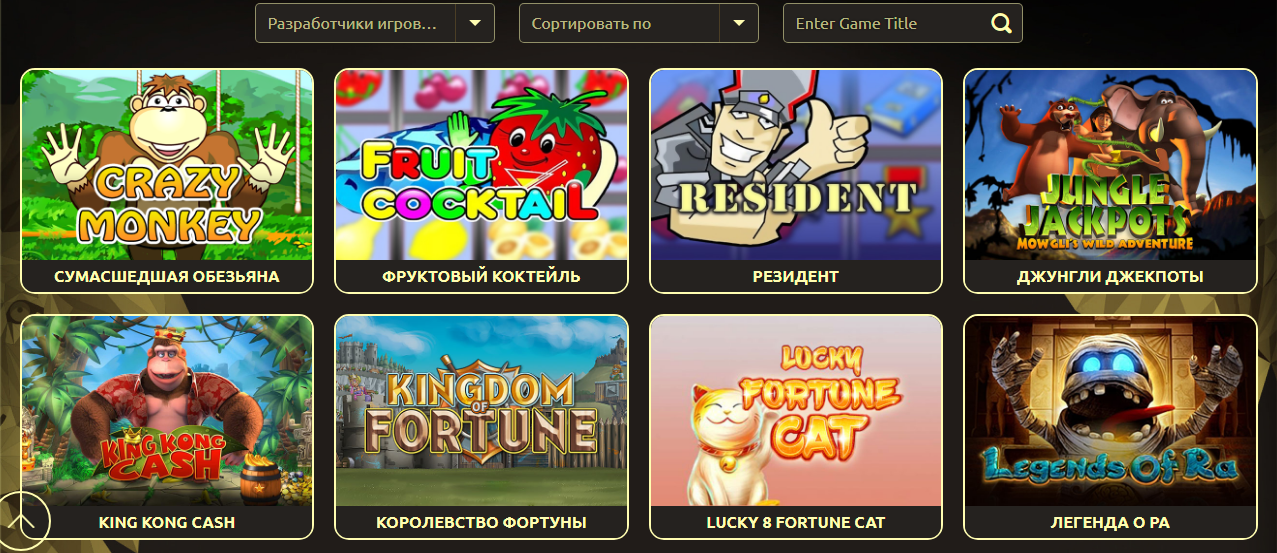Click the 'ДЖУНГЛИ ДЖЕКПОТЫ' title label
This screenshot has height=553, width=1277.
[1110, 277]
